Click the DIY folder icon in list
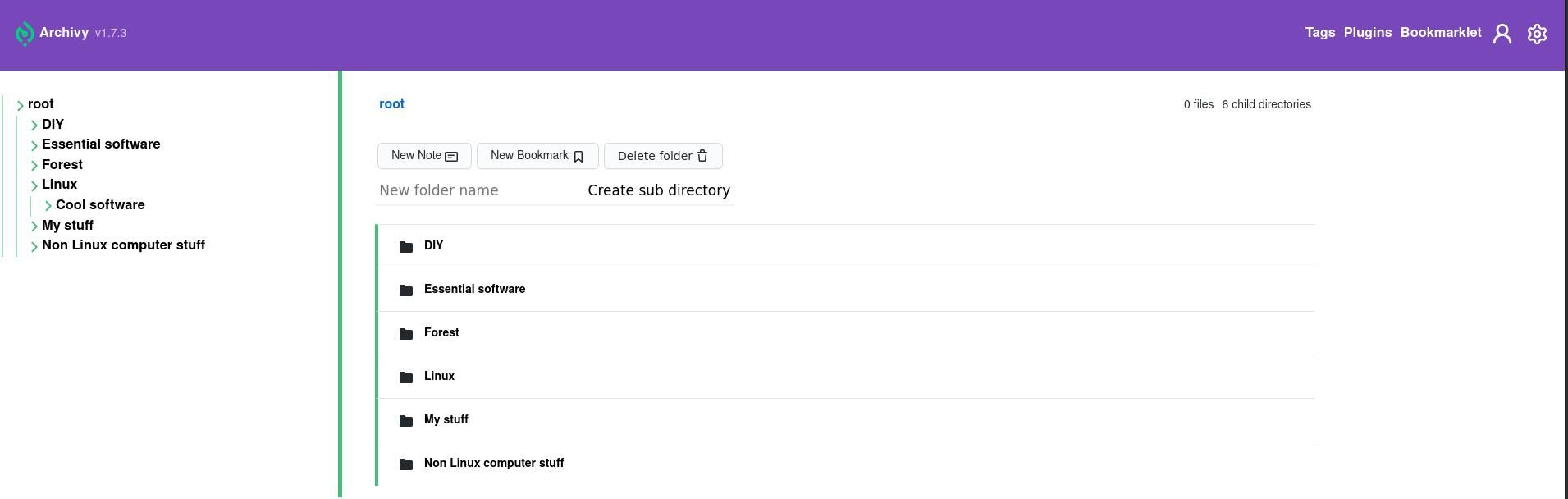 (x=406, y=246)
